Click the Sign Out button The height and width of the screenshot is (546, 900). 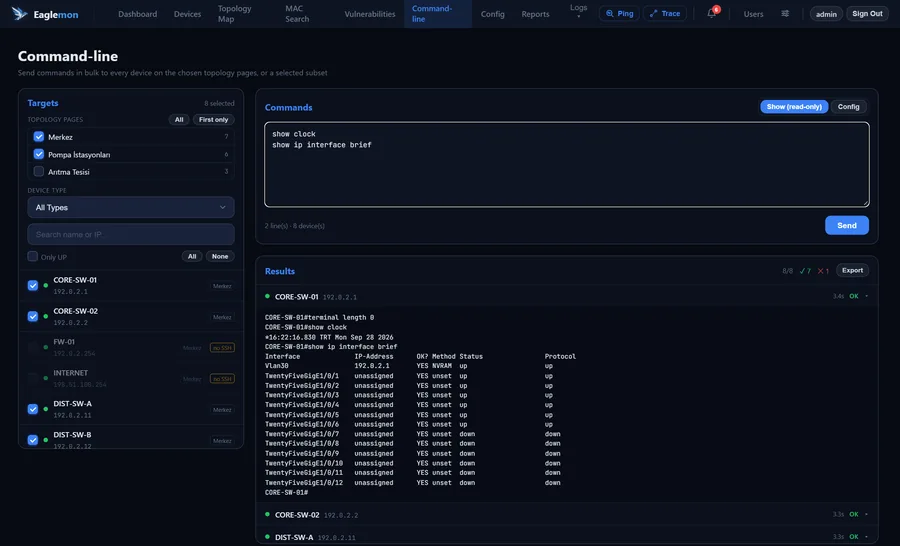(867, 13)
